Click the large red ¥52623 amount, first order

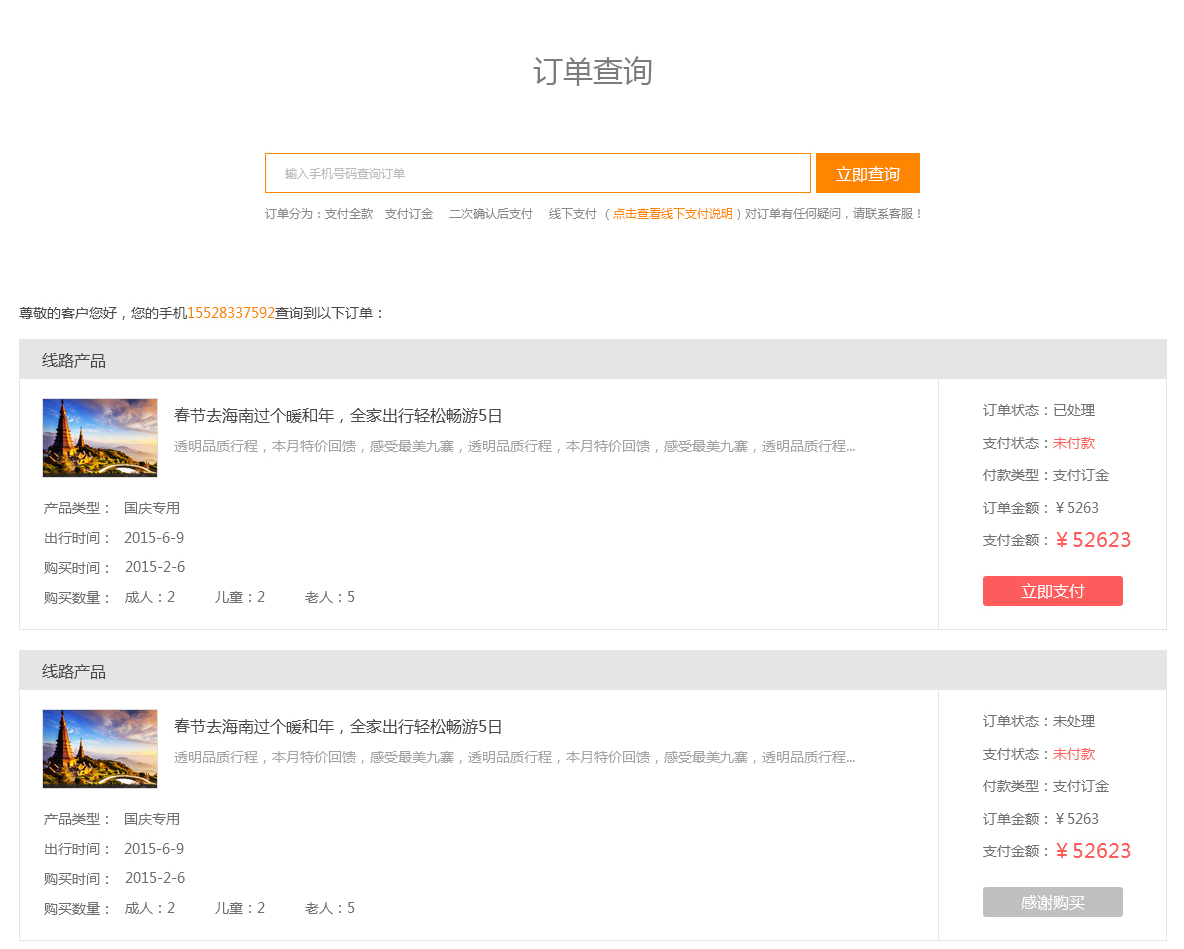[x=1094, y=539]
